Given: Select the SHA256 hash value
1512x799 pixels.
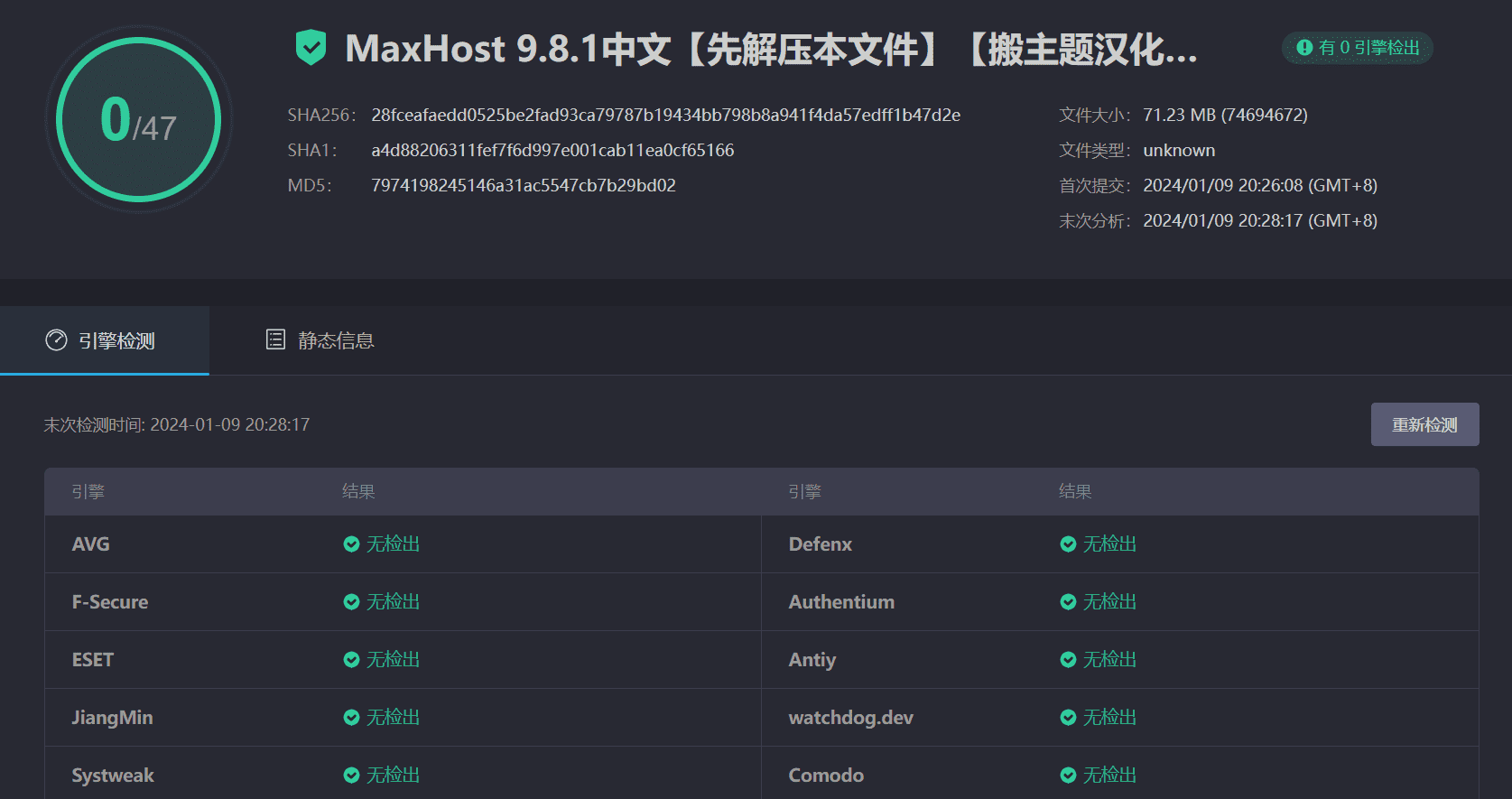Looking at the screenshot, I should tap(665, 115).
